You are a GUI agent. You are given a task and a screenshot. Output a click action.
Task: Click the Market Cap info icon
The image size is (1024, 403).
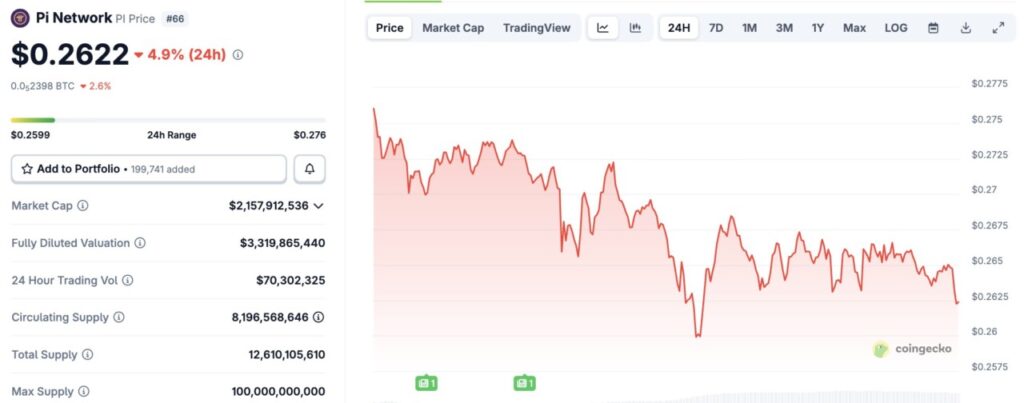click(x=83, y=206)
